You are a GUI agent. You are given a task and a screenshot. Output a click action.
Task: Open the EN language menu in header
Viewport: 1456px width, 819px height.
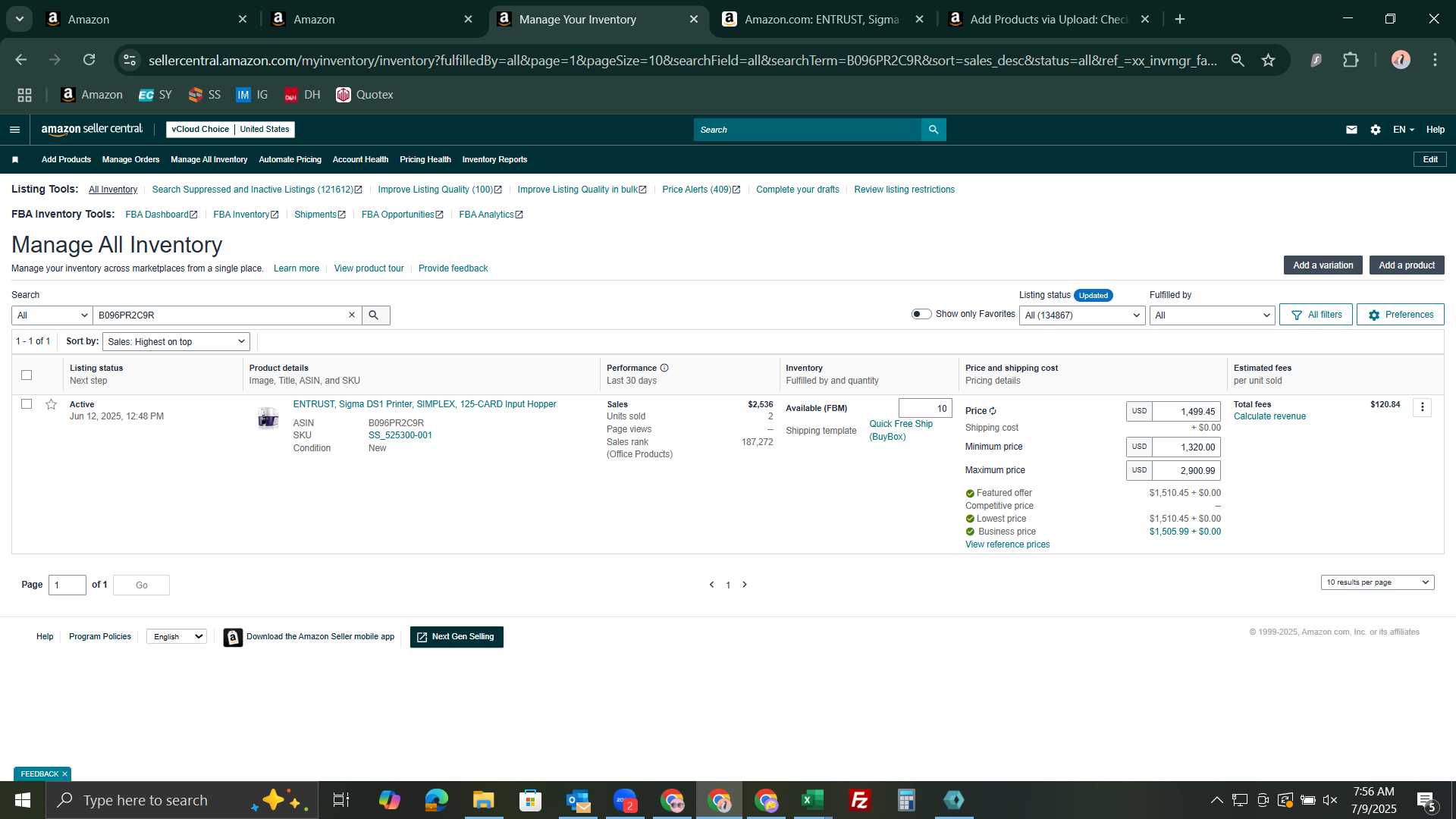(x=1403, y=130)
